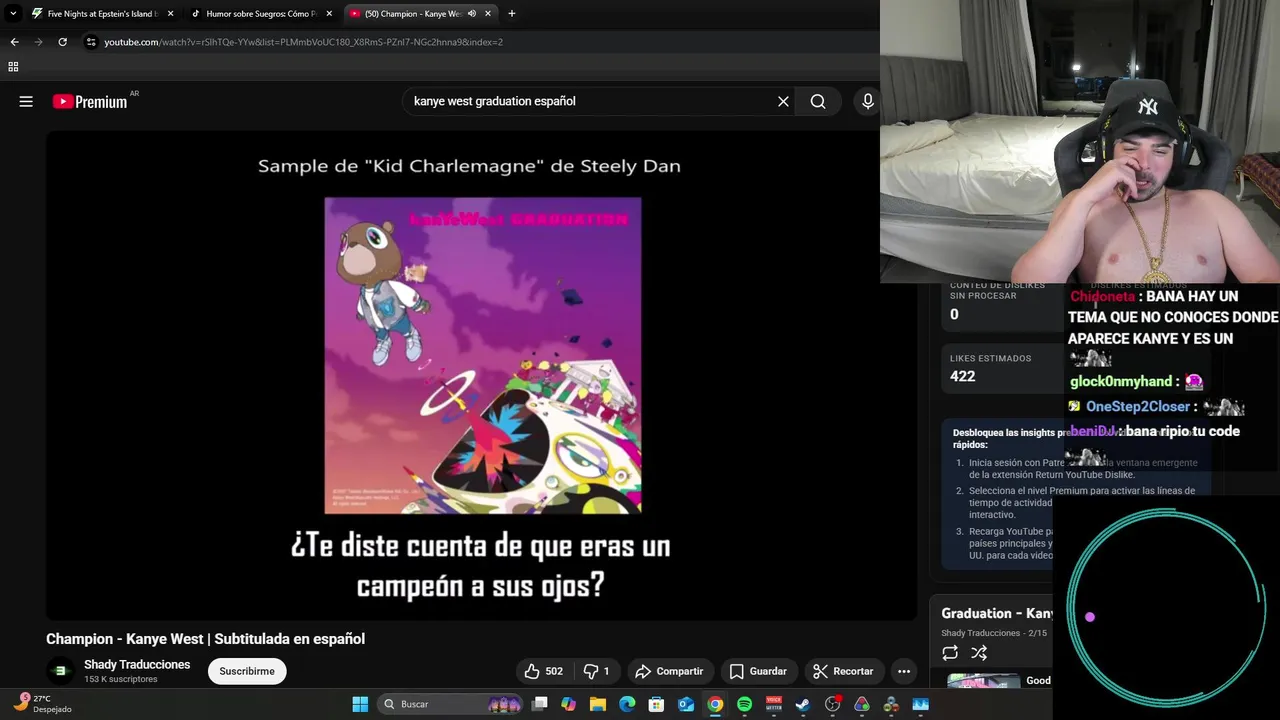The width and height of the screenshot is (1280, 720).
Task: Run search with magnifier button
Action: coord(818,101)
